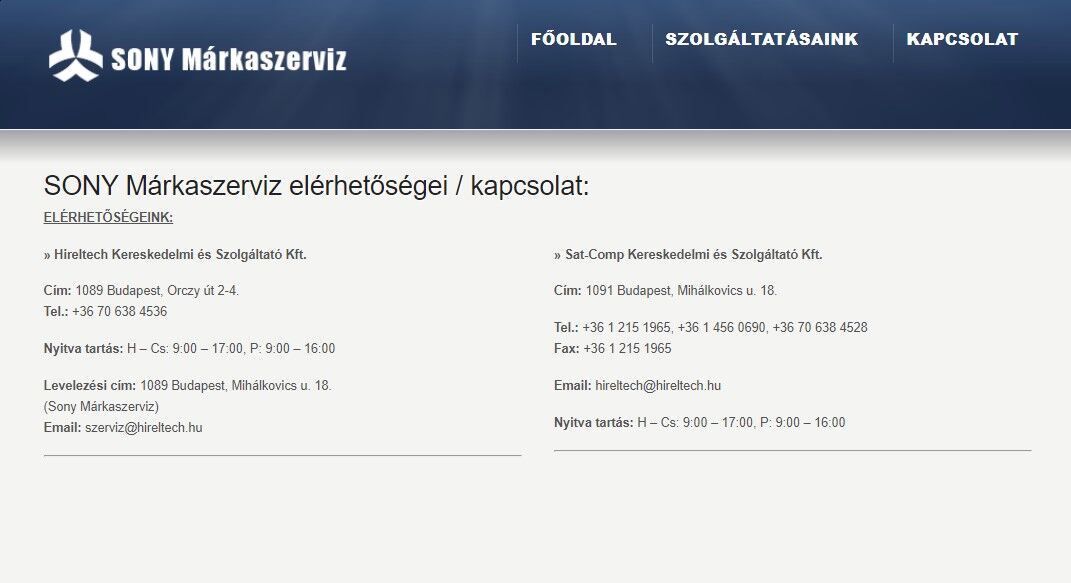This screenshot has width=1071, height=583.
Task: Click the Sat-Comp Kereskedelmi és Szolgáltató Kft. name
Action: click(693, 255)
